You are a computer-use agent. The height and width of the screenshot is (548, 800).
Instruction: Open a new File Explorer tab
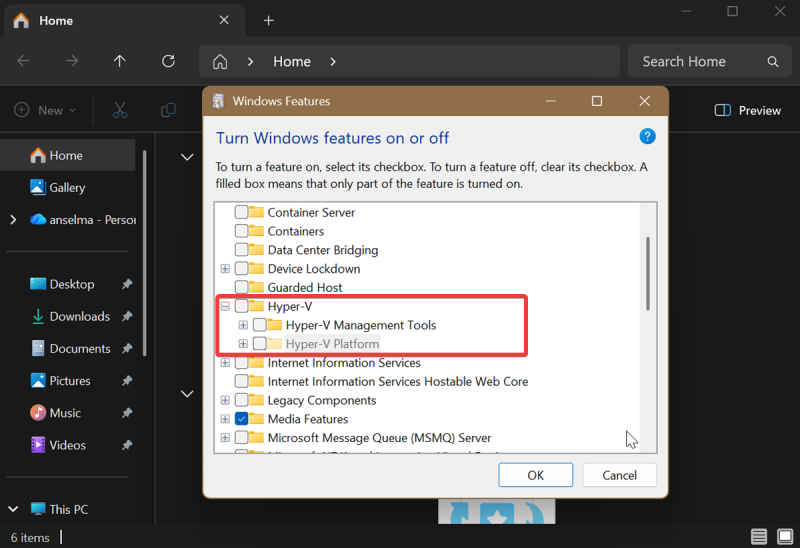tap(269, 20)
